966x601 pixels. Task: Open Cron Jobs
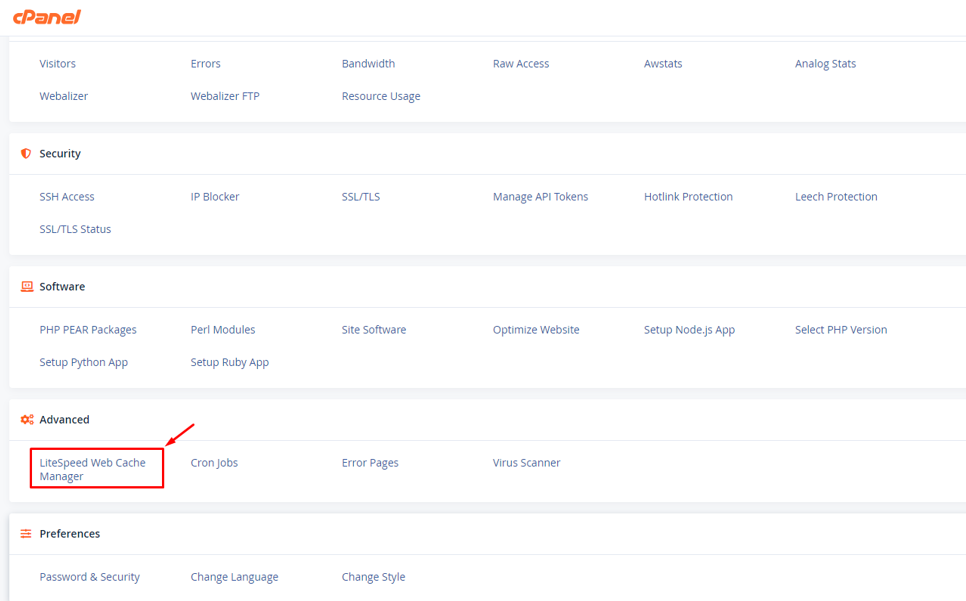pyautogui.click(x=214, y=462)
